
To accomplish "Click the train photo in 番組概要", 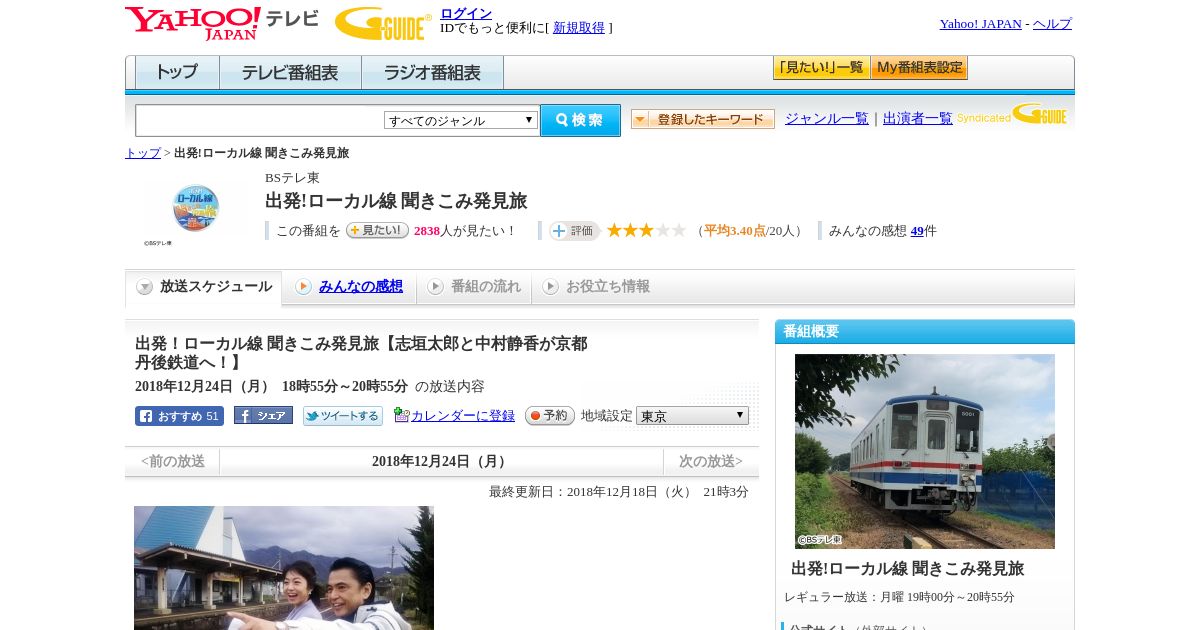I will 925,451.
